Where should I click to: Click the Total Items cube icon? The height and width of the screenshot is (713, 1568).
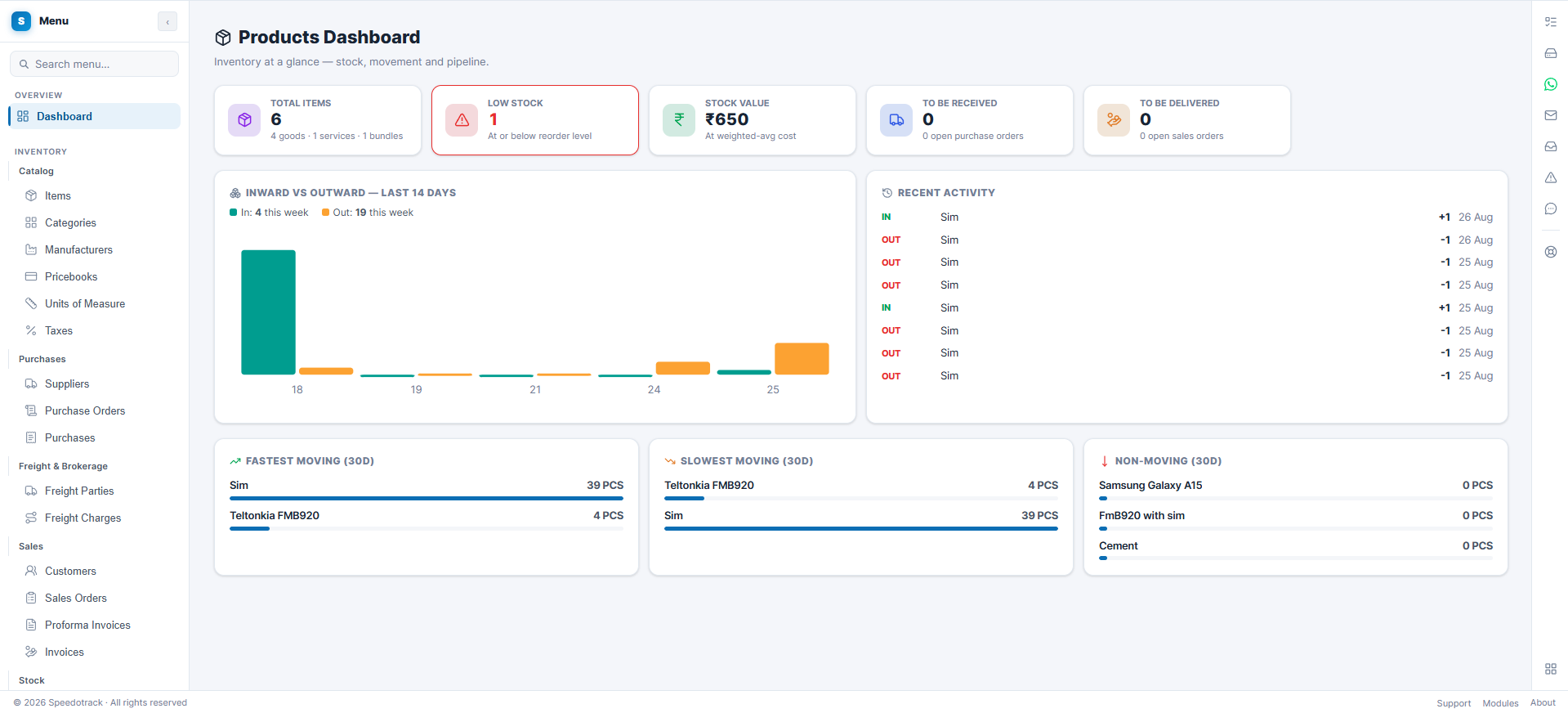pos(244,120)
